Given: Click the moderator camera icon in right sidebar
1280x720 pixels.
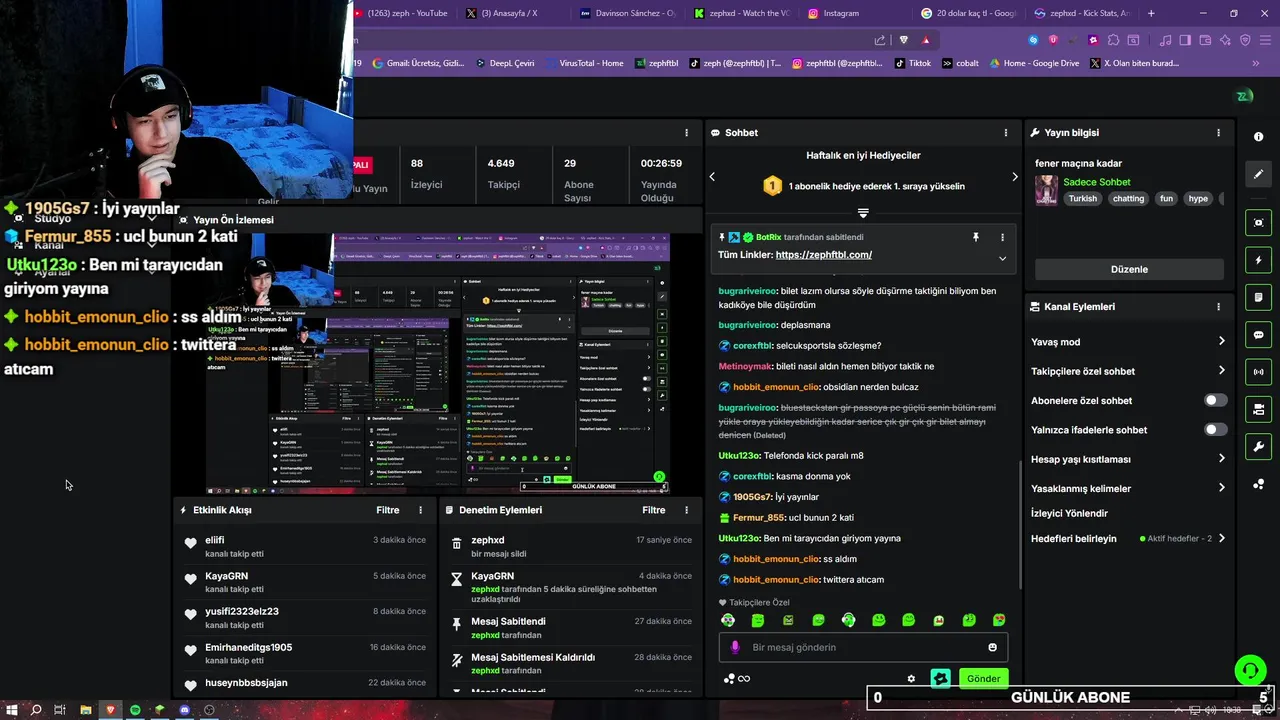Looking at the screenshot, I should point(1258,409).
